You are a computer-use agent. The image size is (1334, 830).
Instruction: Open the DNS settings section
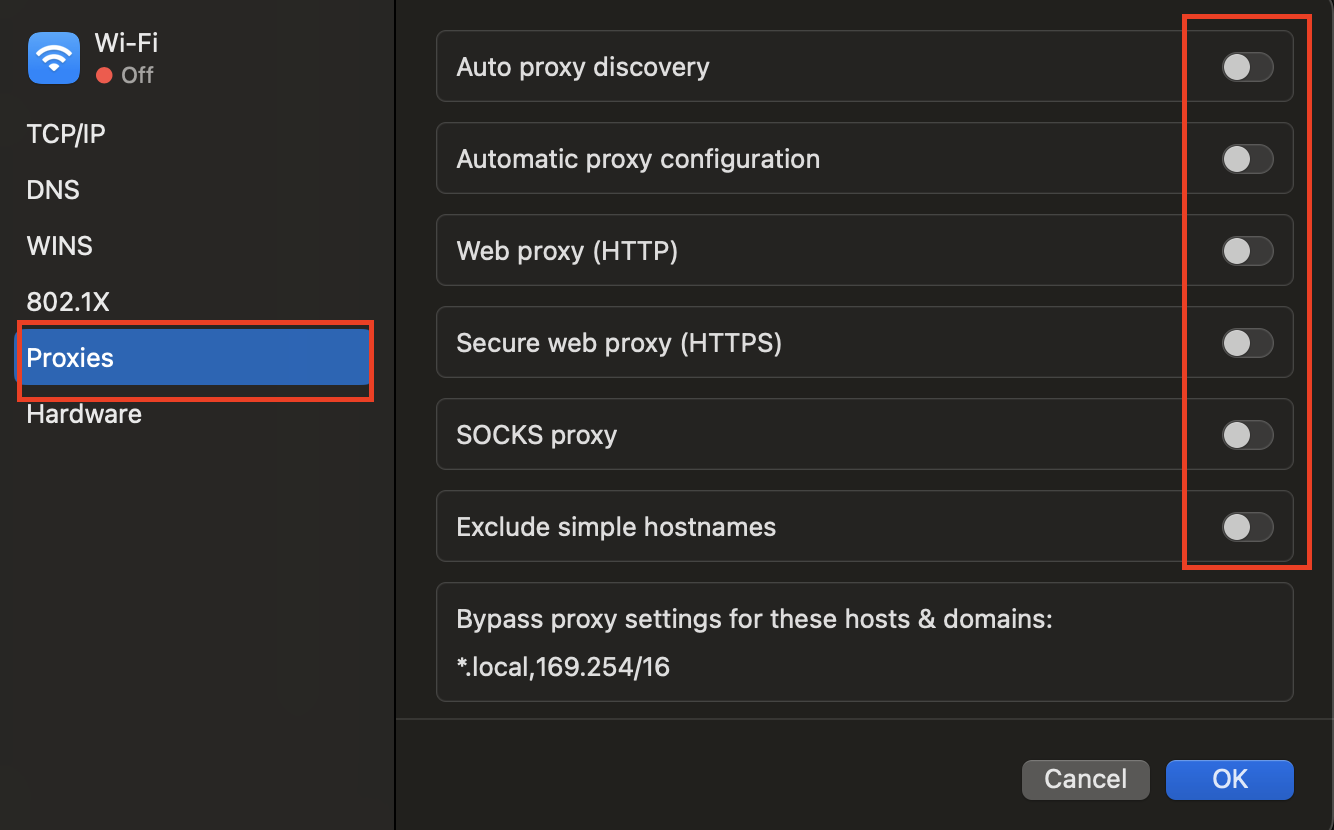tap(53, 189)
